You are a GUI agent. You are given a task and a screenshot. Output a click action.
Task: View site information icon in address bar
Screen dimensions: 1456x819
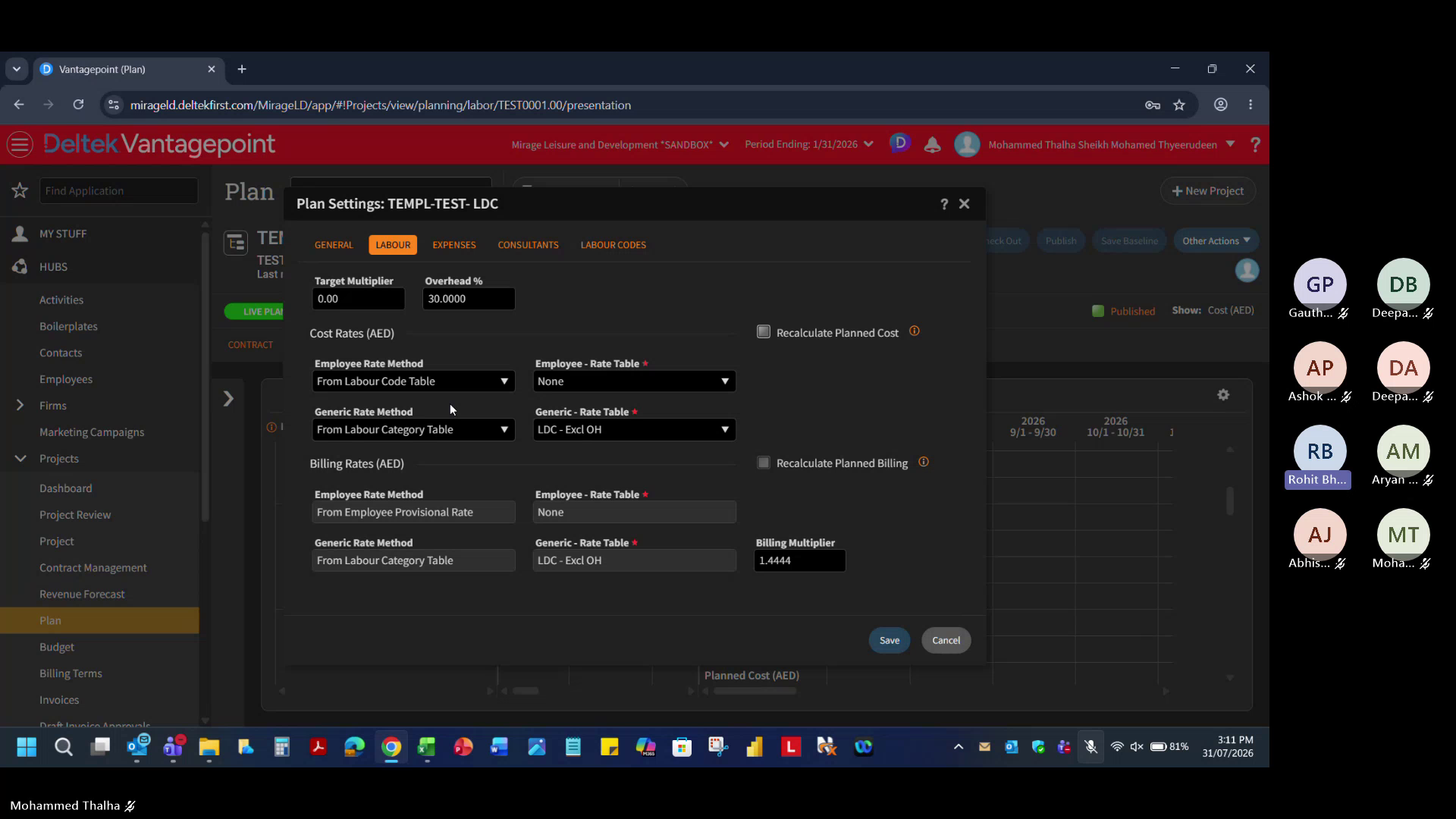(x=114, y=105)
